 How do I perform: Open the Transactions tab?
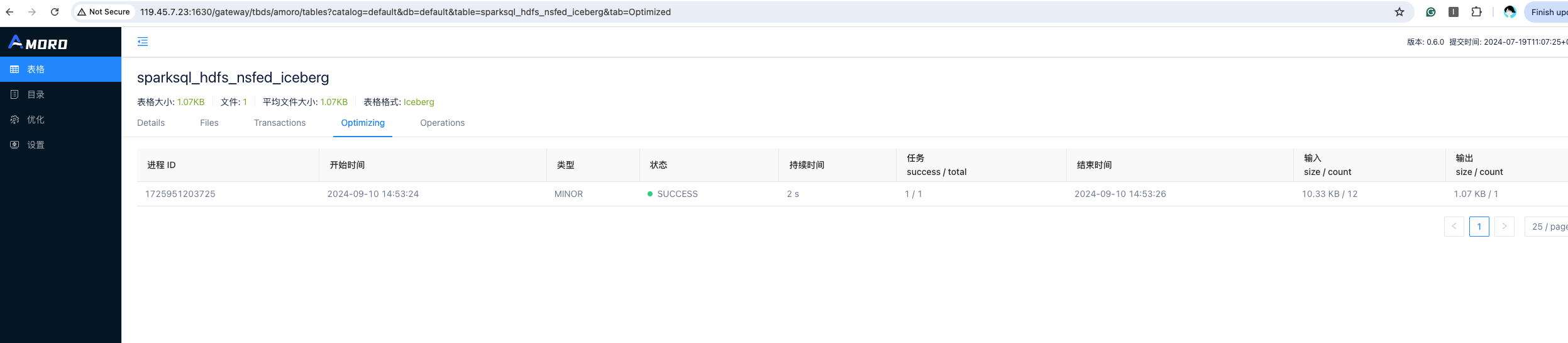coord(280,123)
